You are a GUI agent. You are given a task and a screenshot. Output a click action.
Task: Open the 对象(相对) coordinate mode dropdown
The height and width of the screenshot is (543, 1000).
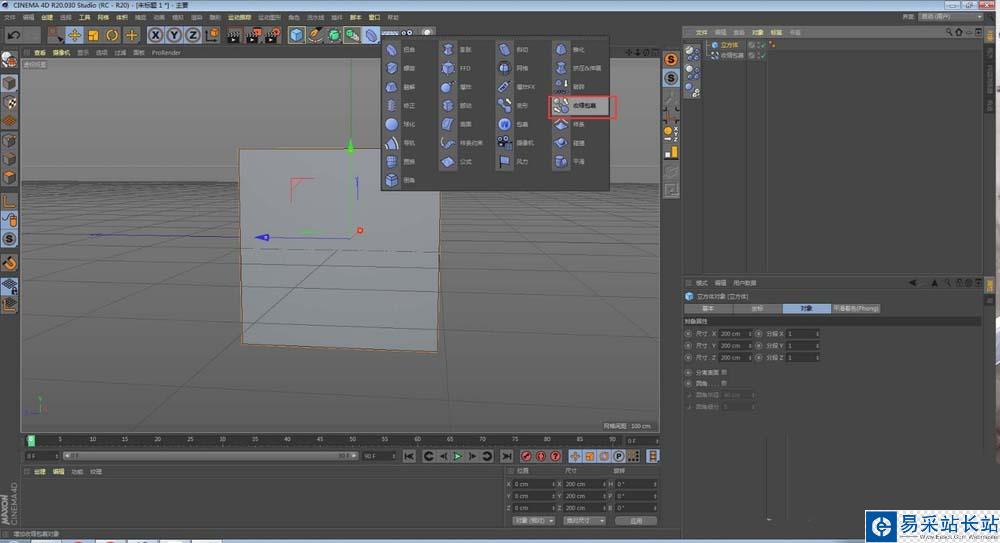[x=533, y=520]
